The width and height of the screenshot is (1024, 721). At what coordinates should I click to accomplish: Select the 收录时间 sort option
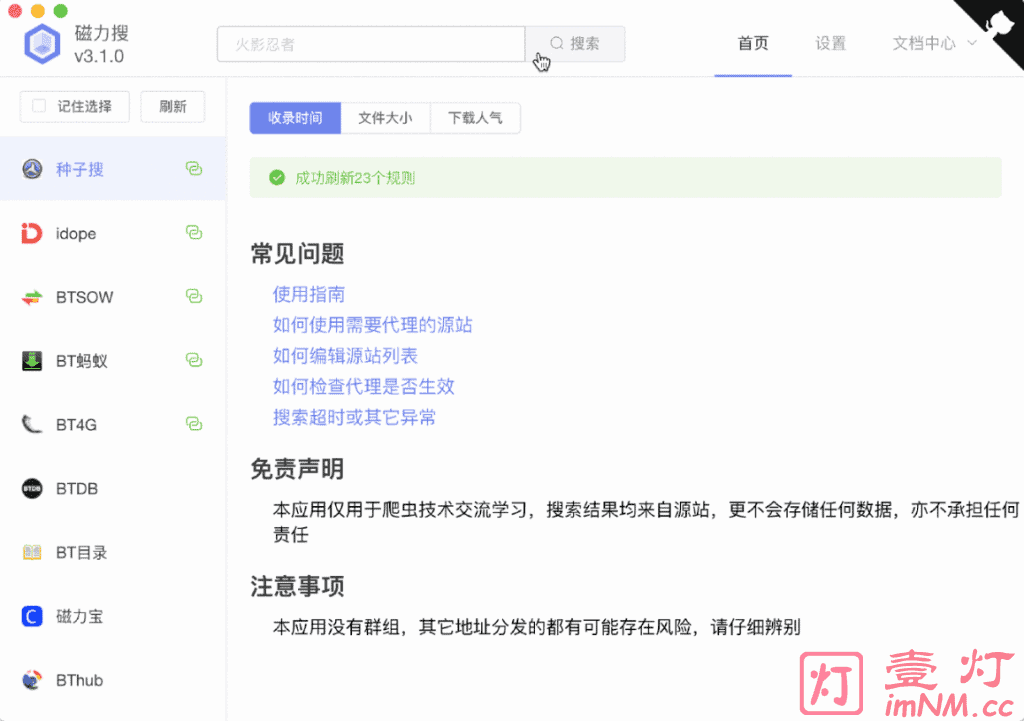[295, 118]
